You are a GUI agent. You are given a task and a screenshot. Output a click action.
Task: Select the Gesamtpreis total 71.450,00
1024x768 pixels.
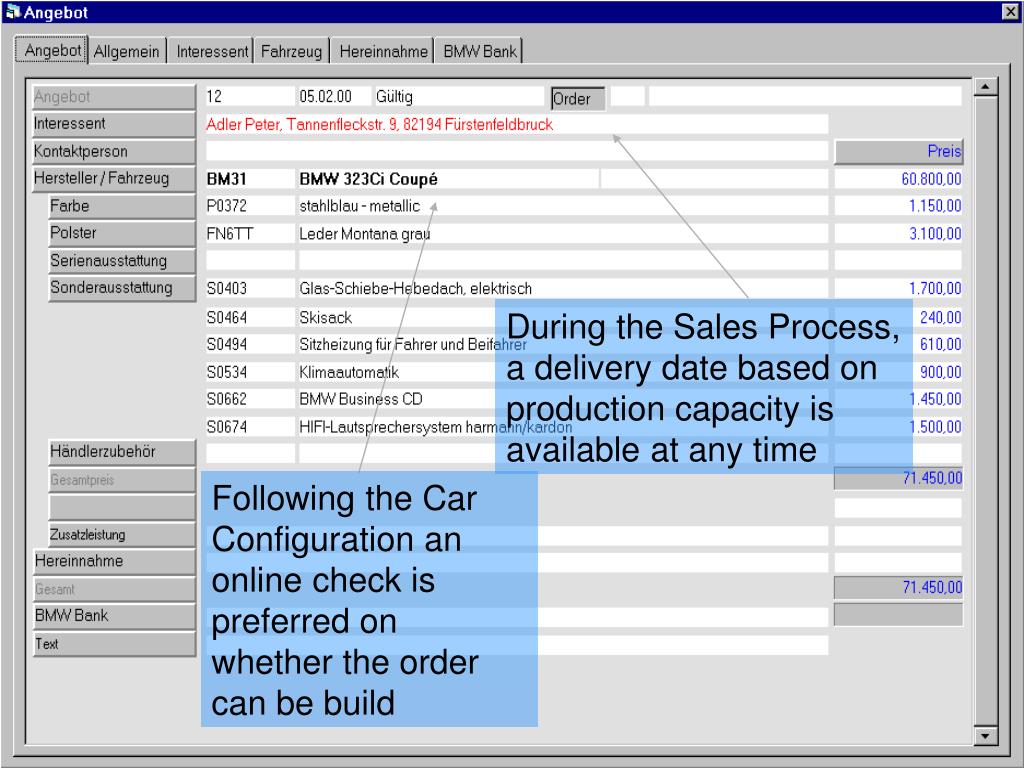pyautogui.click(x=899, y=478)
